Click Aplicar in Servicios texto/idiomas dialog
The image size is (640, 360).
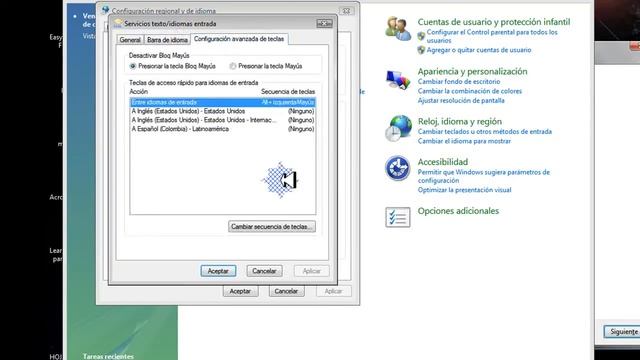pyautogui.click(x=311, y=271)
